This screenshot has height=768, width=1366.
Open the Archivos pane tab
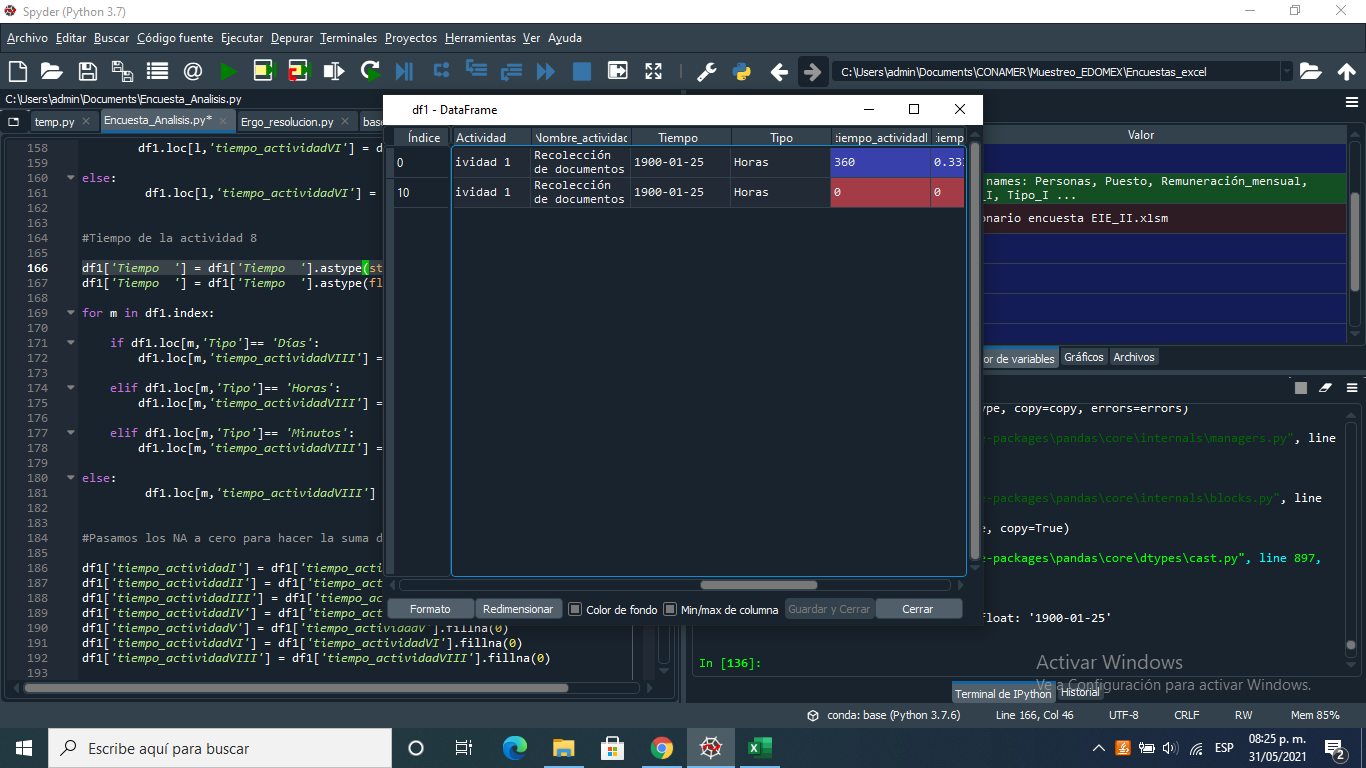point(1134,357)
